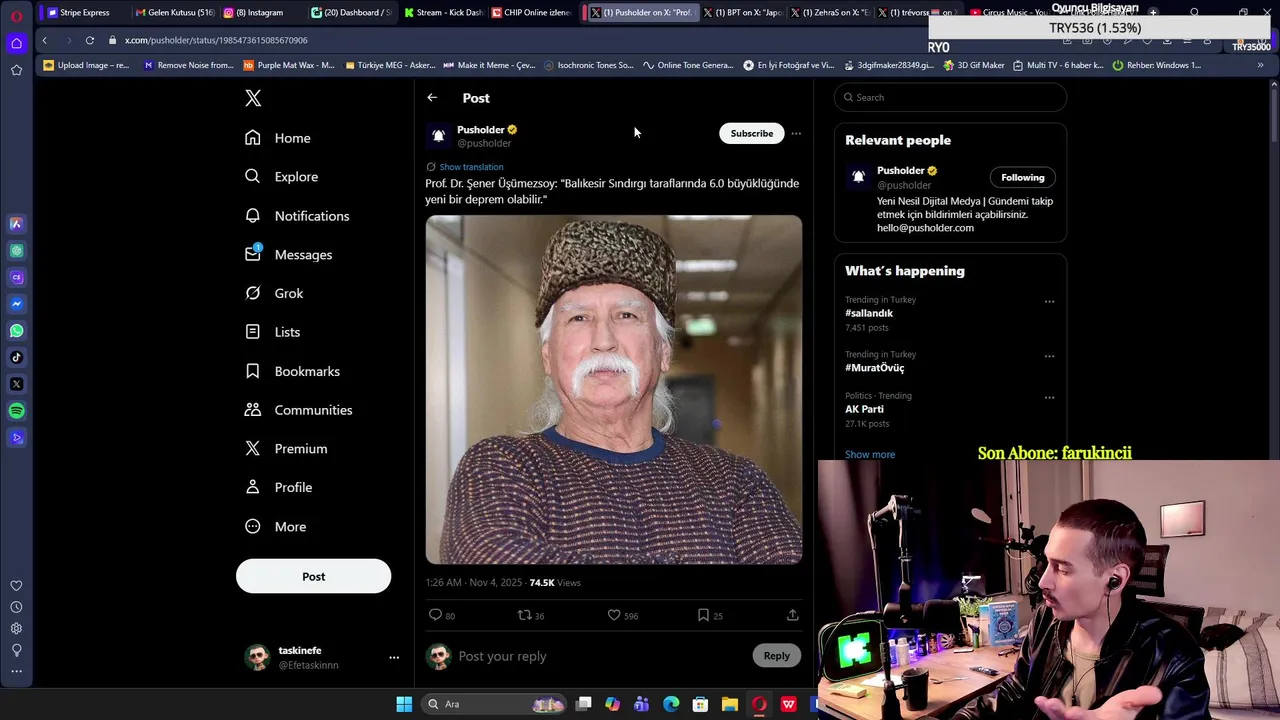The width and height of the screenshot is (1280, 720).
Task: Click the address bar URL
Action: [x=216, y=40]
